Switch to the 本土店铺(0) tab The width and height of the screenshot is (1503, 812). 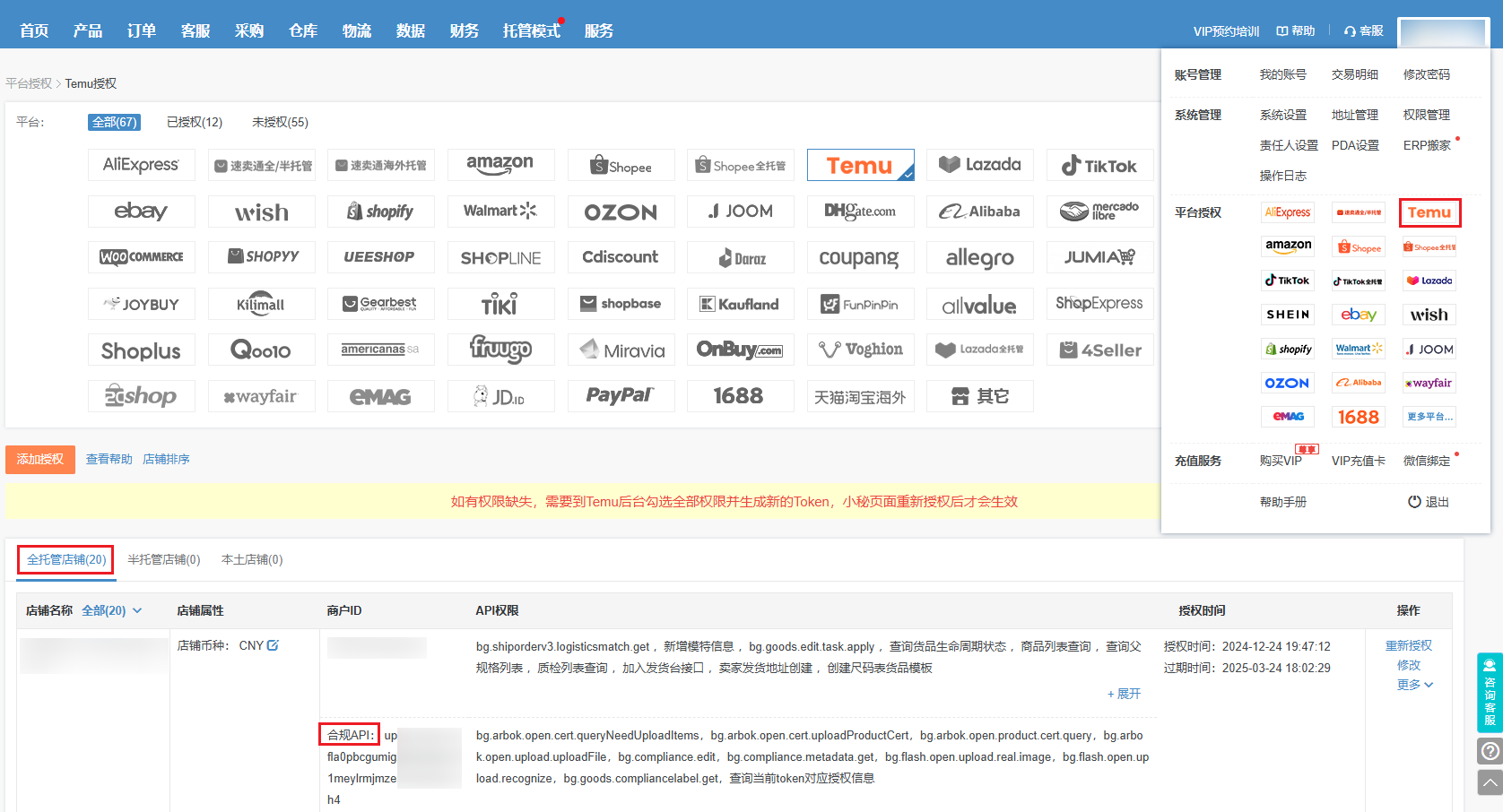(x=252, y=559)
